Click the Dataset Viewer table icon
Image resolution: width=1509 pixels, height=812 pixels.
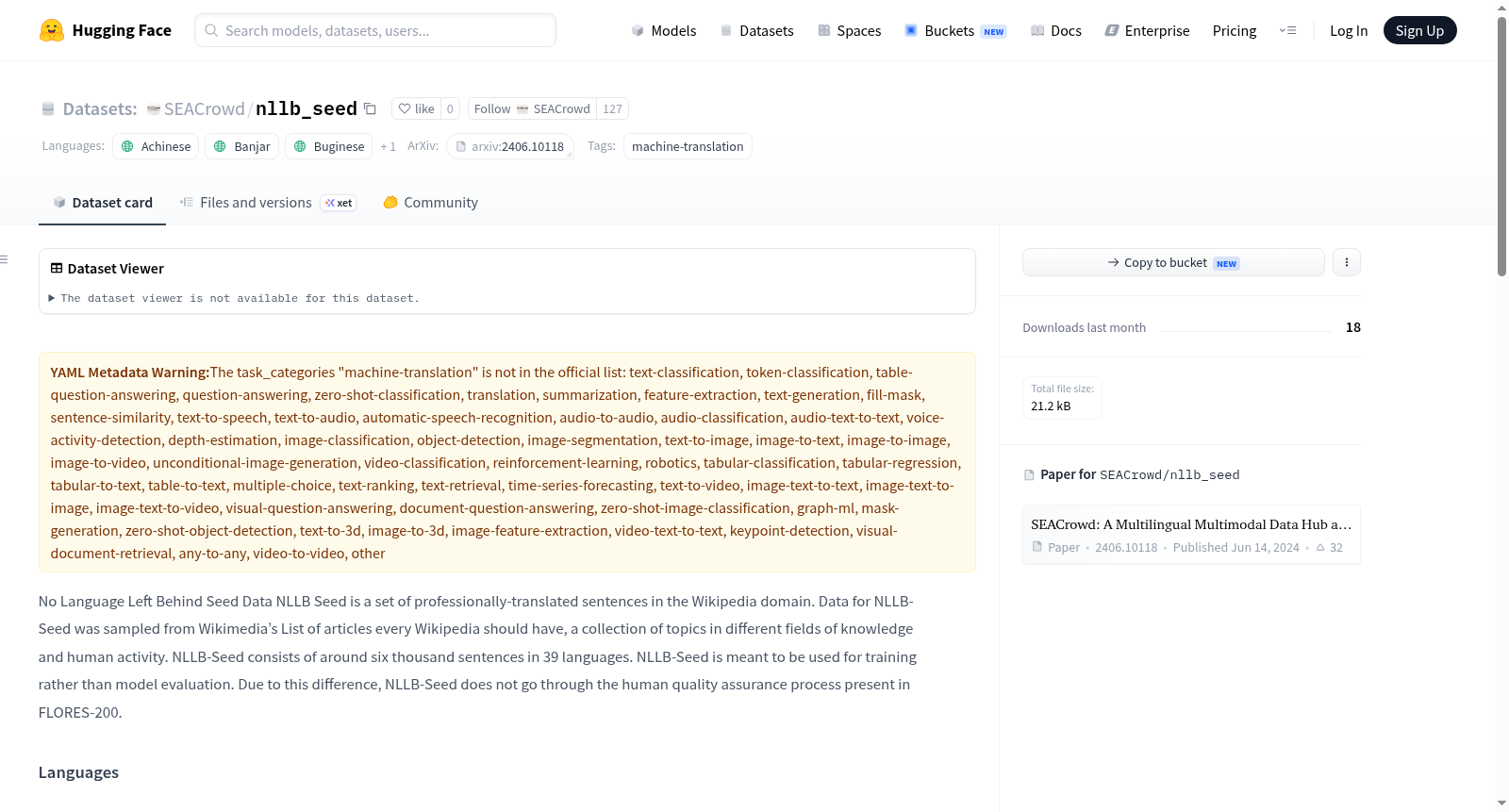tap(57, 269)
